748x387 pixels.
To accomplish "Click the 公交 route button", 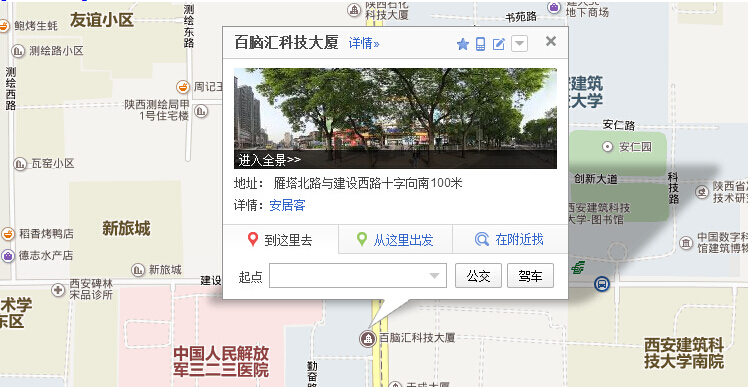I will coord(478,276).
